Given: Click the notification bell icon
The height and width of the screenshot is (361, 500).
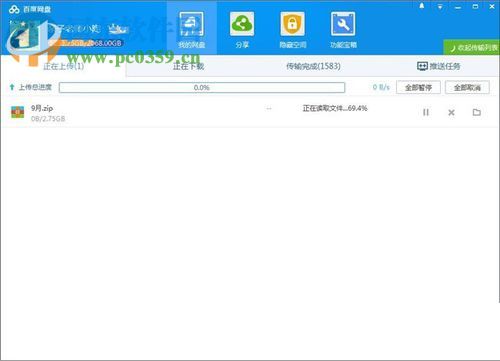Looking at the screenshot, I should [x=422, y=6].
